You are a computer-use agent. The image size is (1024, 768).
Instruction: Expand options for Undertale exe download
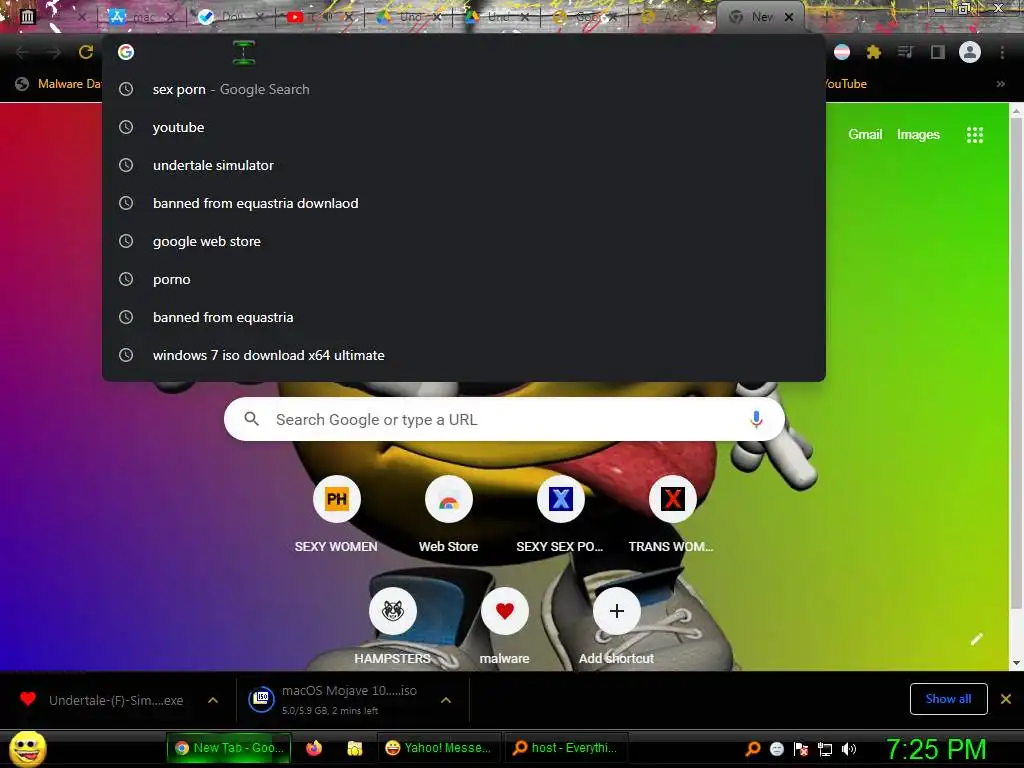[x=213, y=700]
